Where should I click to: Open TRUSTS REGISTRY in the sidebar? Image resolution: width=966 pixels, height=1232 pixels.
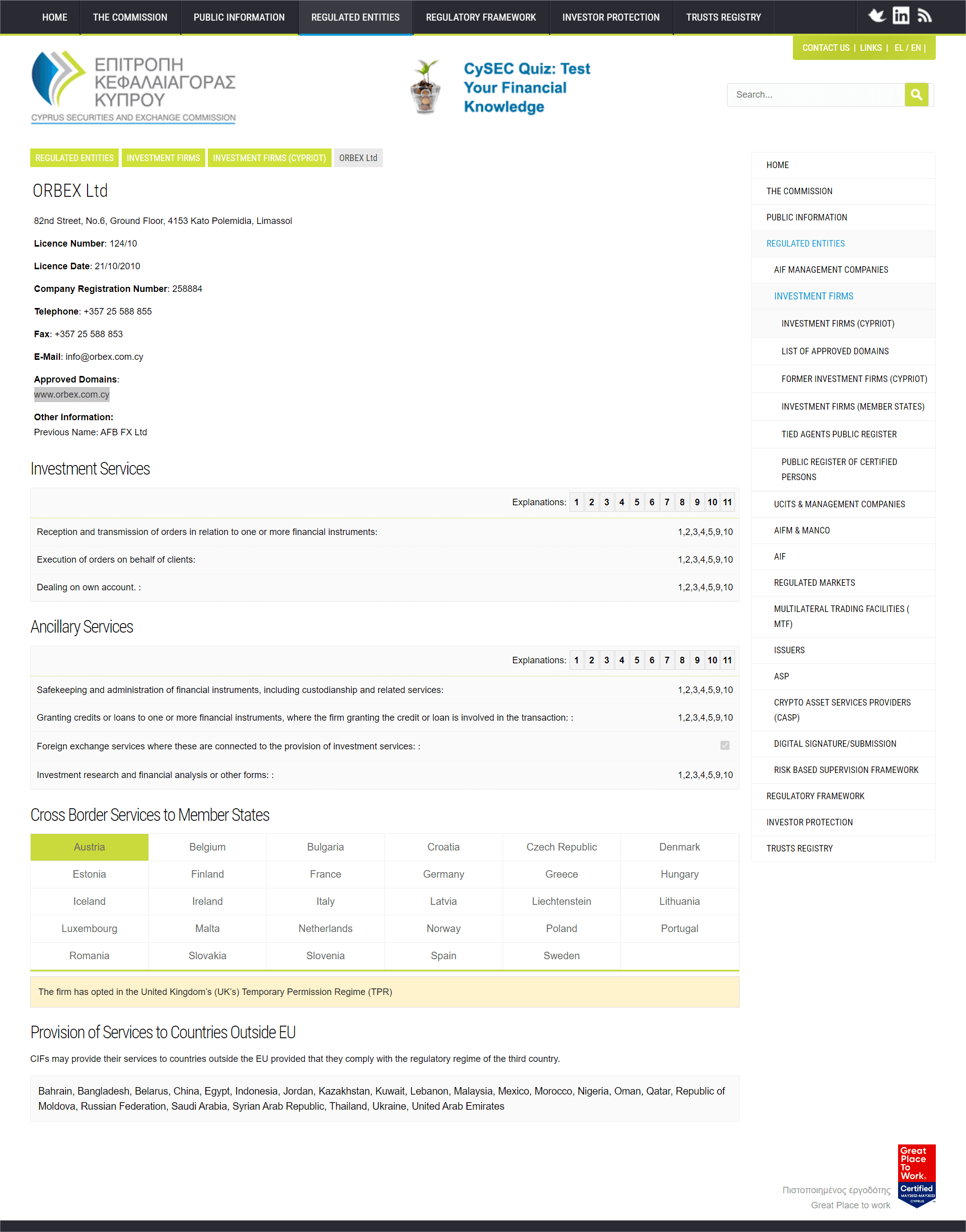[x=843, y=849]
